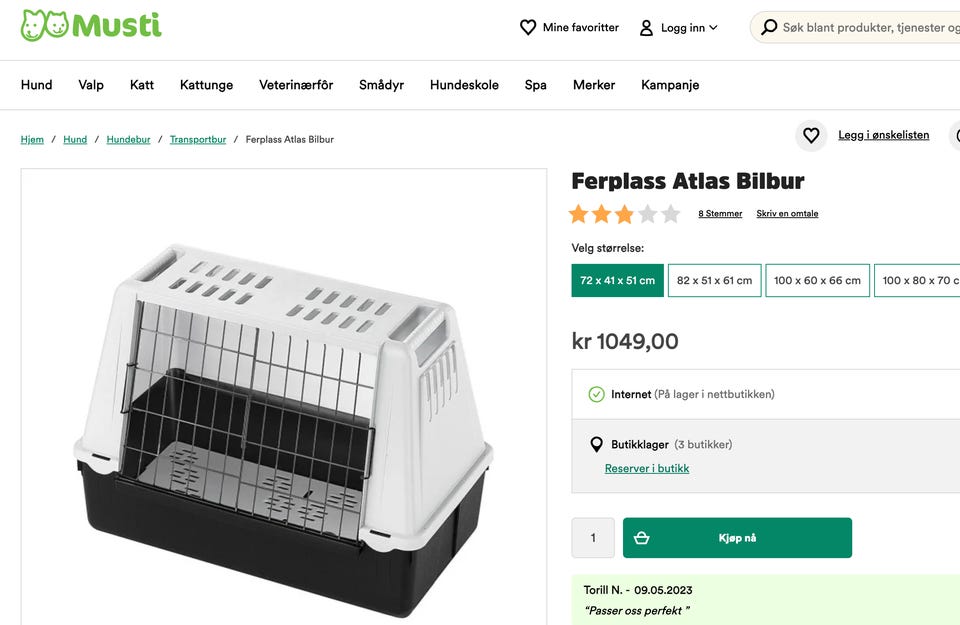This screenshot has width=960, height=625.
Task: Select size 72 x 41 x 51 cm
Action: [617, 281]
